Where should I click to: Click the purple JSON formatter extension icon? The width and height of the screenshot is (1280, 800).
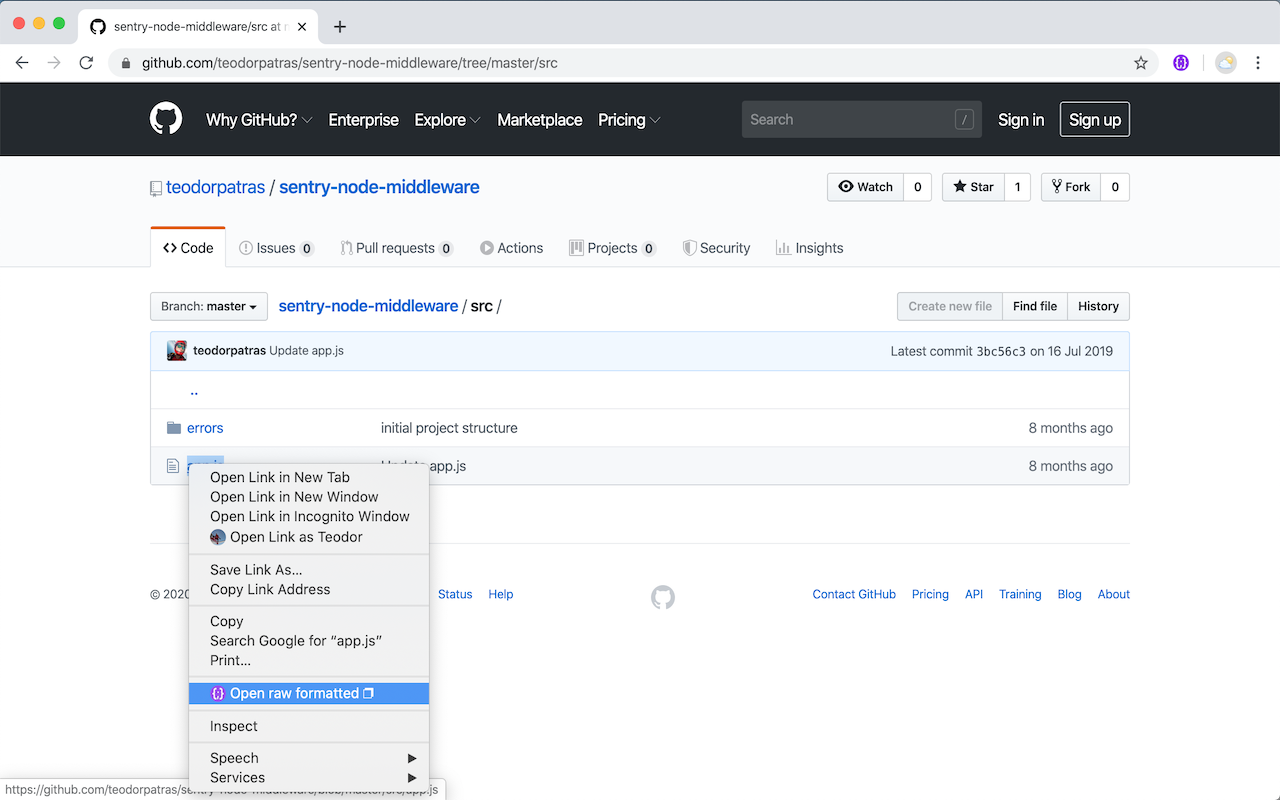tap(1181, 63)
